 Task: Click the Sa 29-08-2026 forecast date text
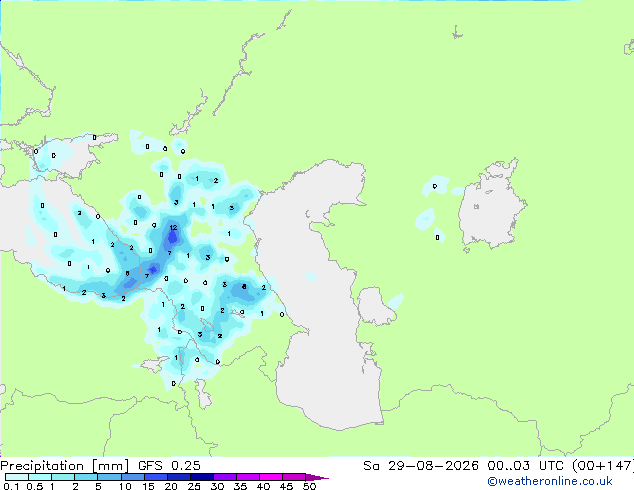tap(421, 466)
